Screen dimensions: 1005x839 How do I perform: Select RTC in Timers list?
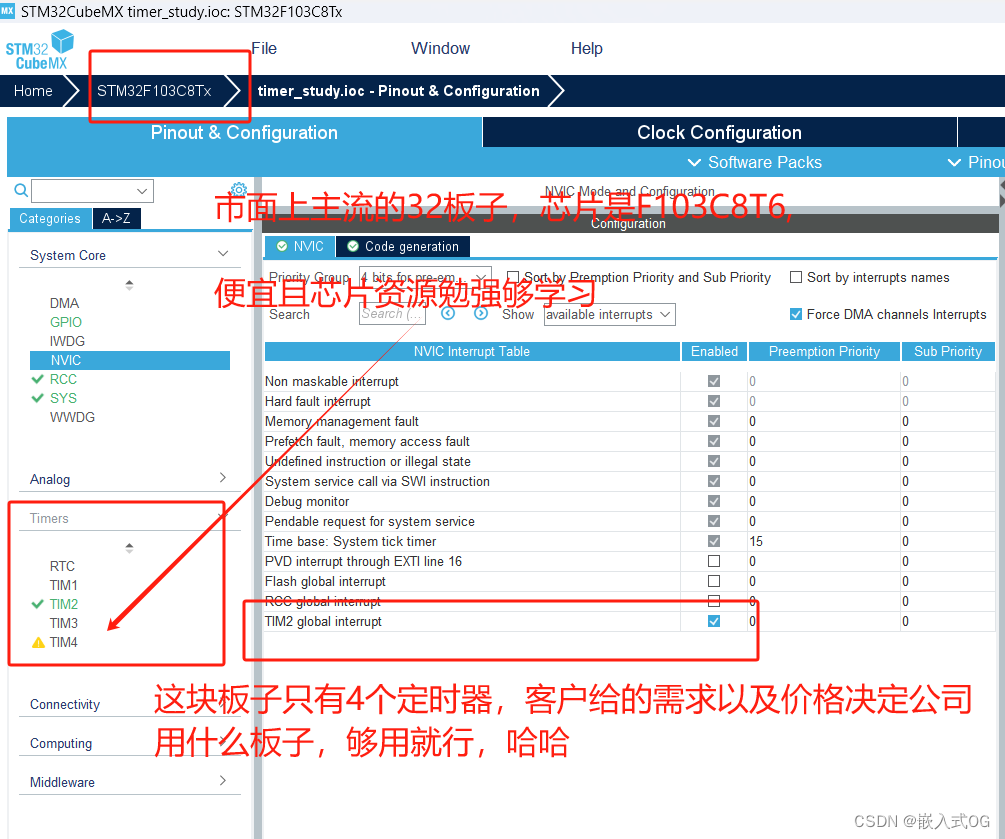coord(62,566)
